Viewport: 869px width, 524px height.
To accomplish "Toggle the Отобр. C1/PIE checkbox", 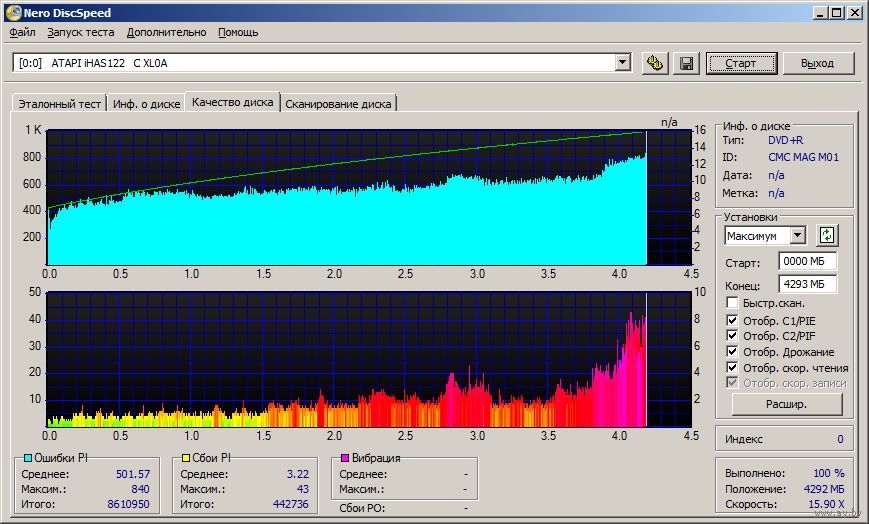I will pyautogui.click(x=732, y=320).
